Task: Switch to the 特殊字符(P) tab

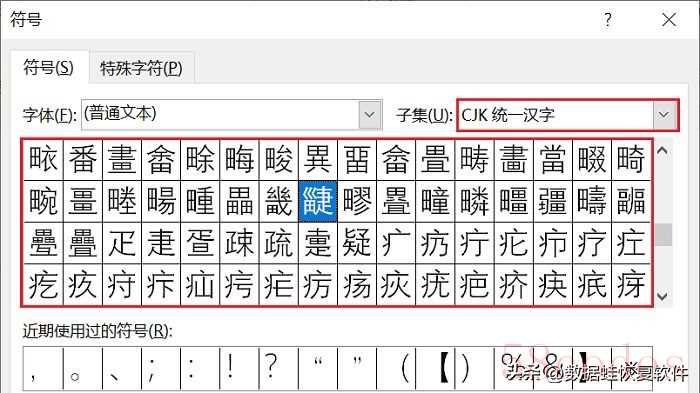Action: (x=141, y=68)
